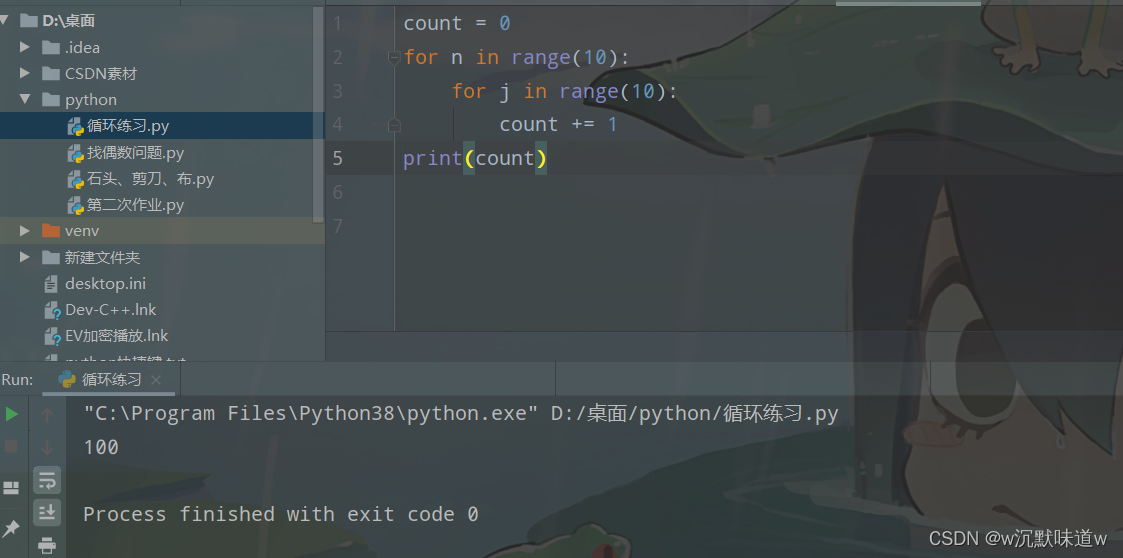Screen dimensions: 1123x558
Task: Select EV加密播放.lnk file
Action: click(117, 335)
